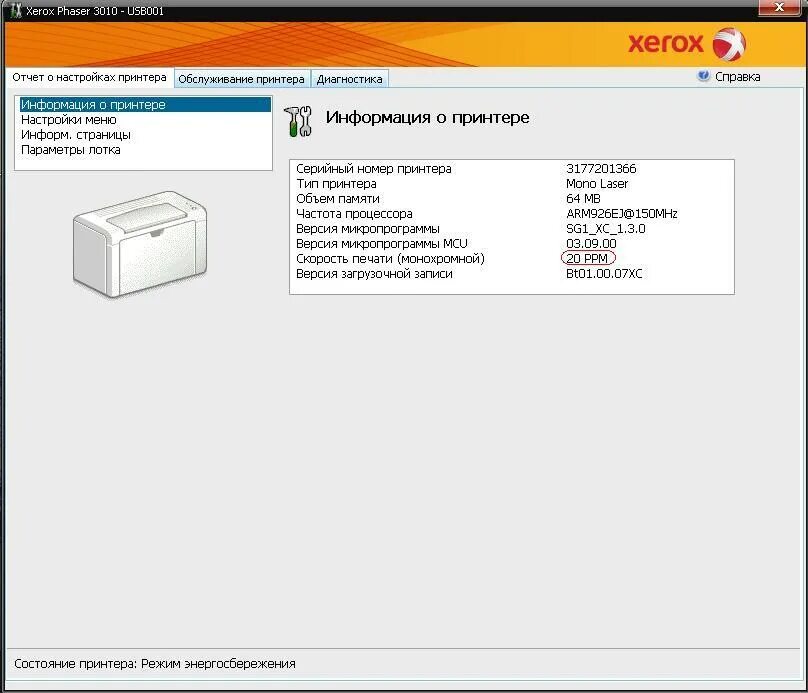Click the Xerox app icon in title bar
The height and width of the screenshot is (693, 808).
point(15,10)
